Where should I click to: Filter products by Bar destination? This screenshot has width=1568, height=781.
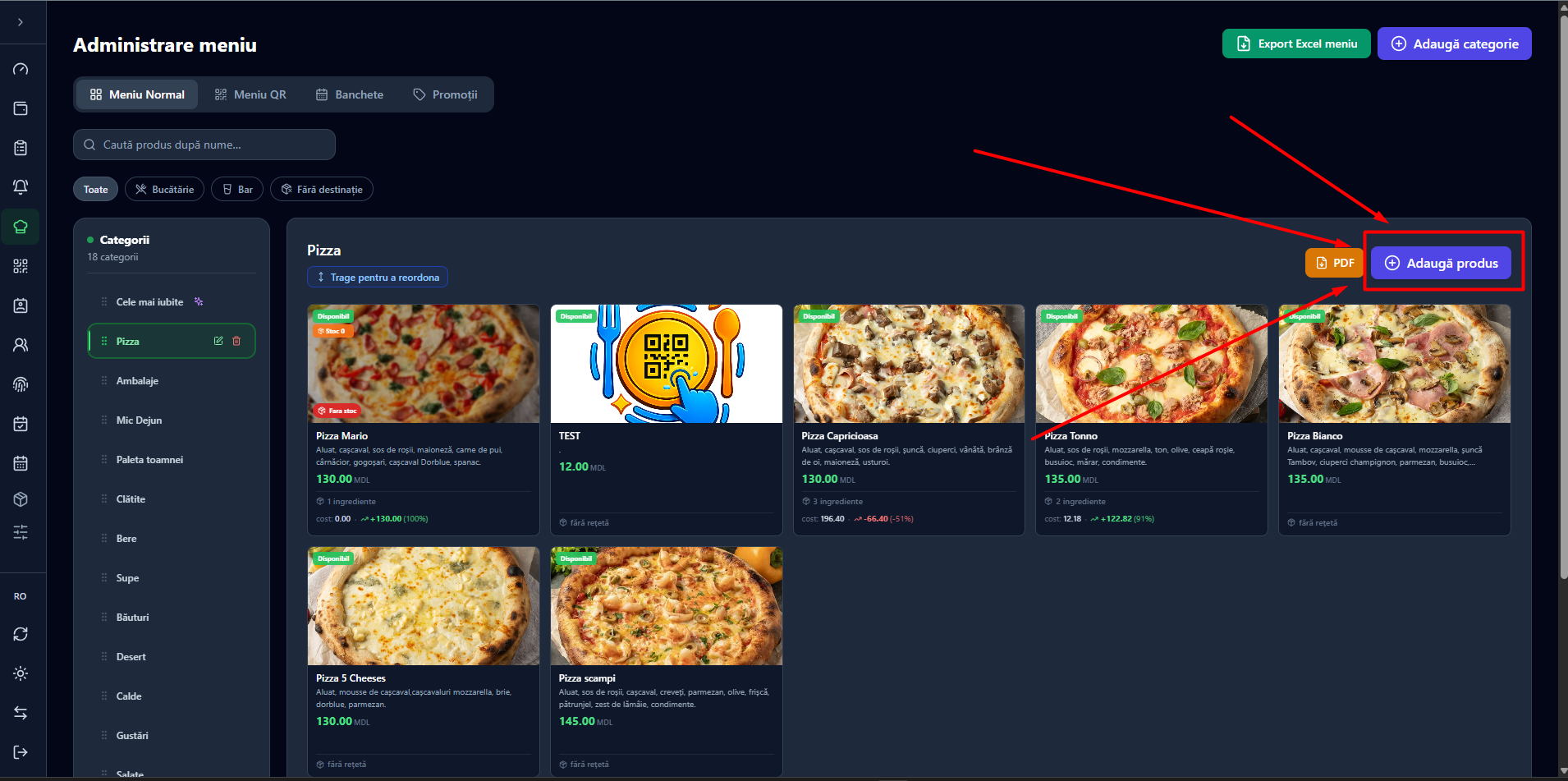point(237,189)
